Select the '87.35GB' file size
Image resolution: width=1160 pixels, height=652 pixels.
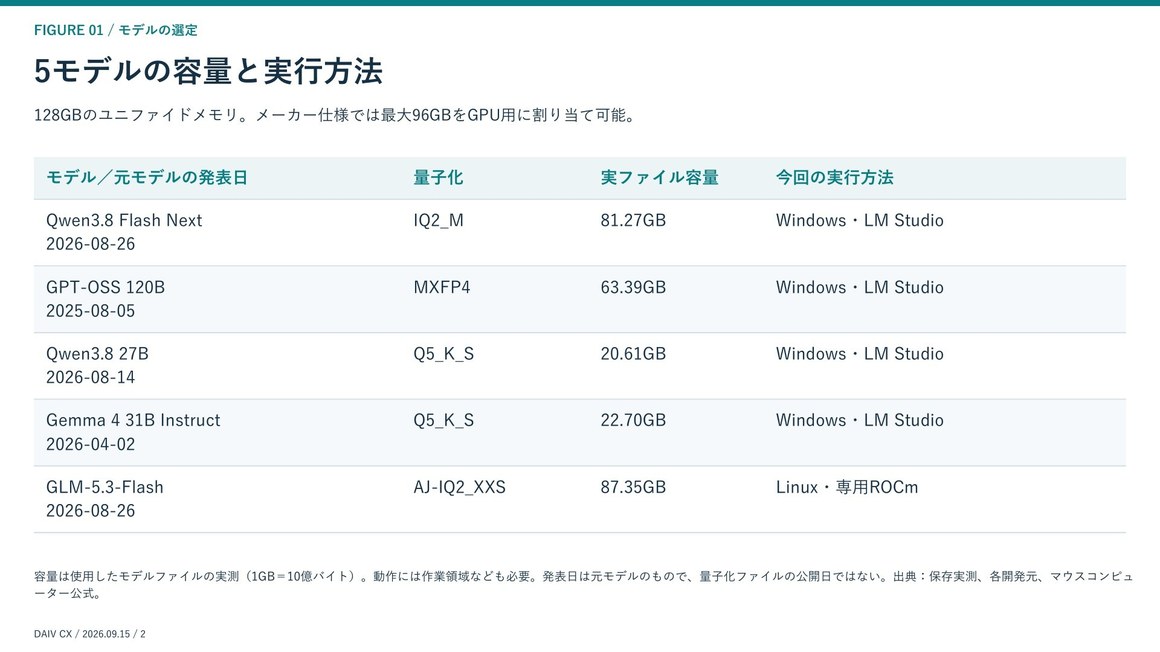[x=633, y=487]
